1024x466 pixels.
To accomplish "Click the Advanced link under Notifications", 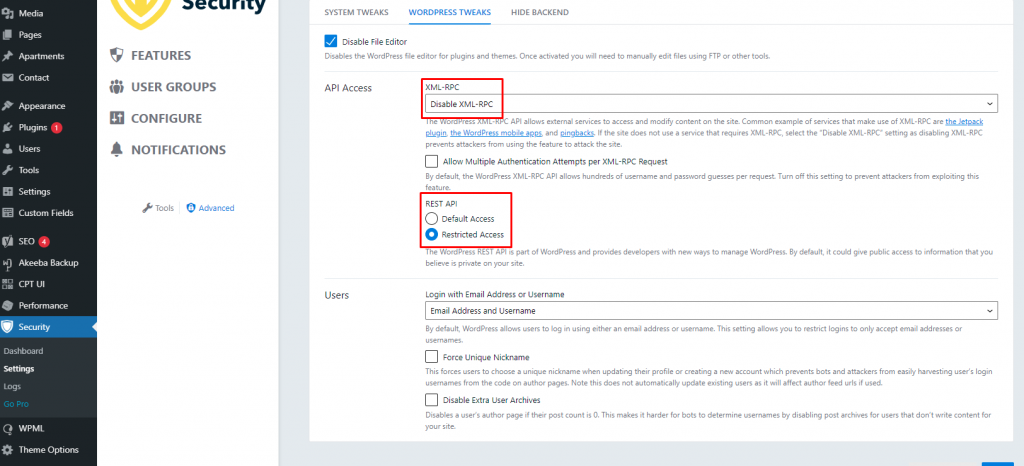I will click(216, 208).
